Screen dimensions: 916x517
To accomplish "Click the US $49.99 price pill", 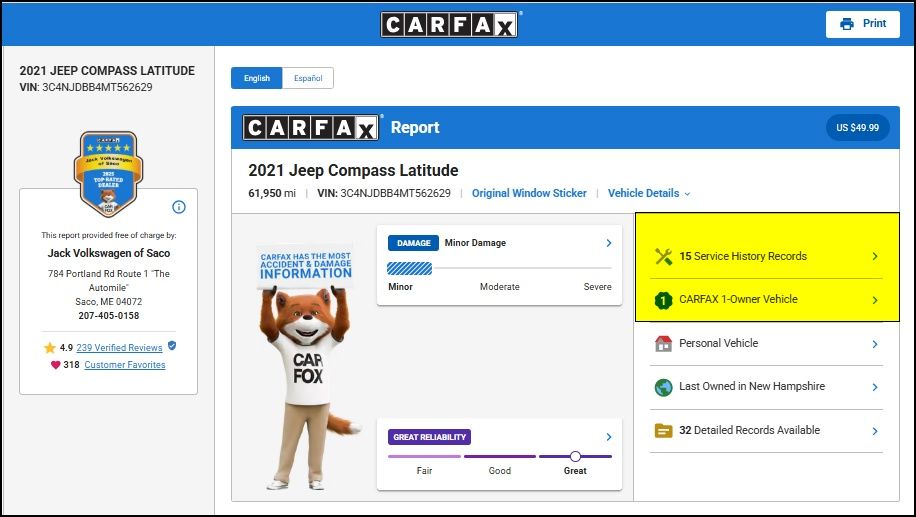I will [x=857, y=127].
